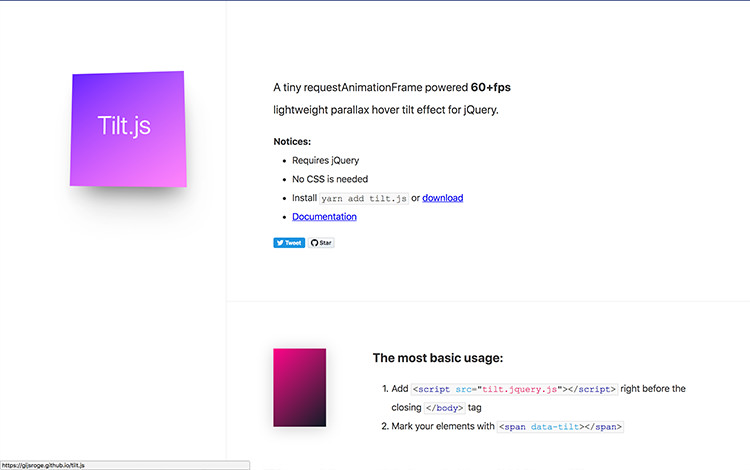Click the pink gradient demo box
Screen dimensions: 750x470
(x=299, y=387)
